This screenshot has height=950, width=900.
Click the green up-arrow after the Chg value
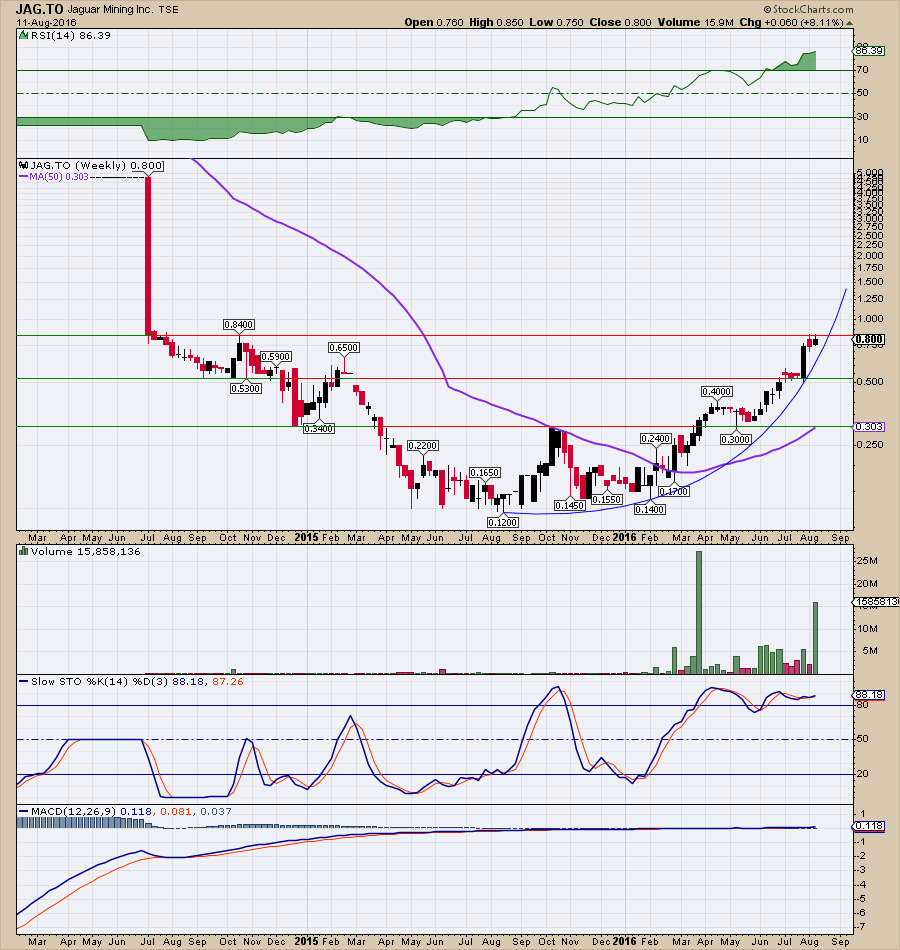849,23
